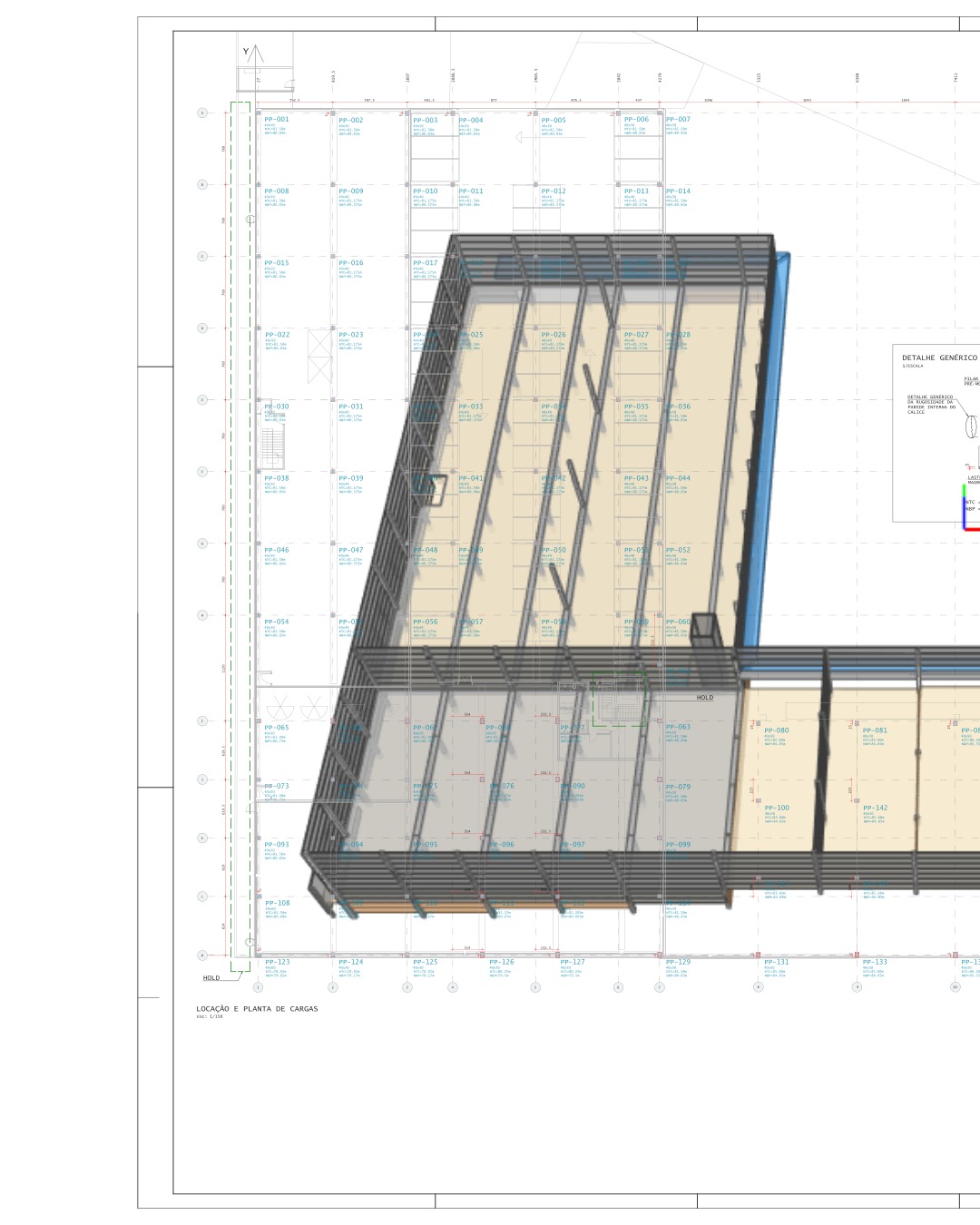The height and width of the screenshot is (1225, 980).
Task: Click pile label PP-123 near bottom left
Action: tap(279, 961)
